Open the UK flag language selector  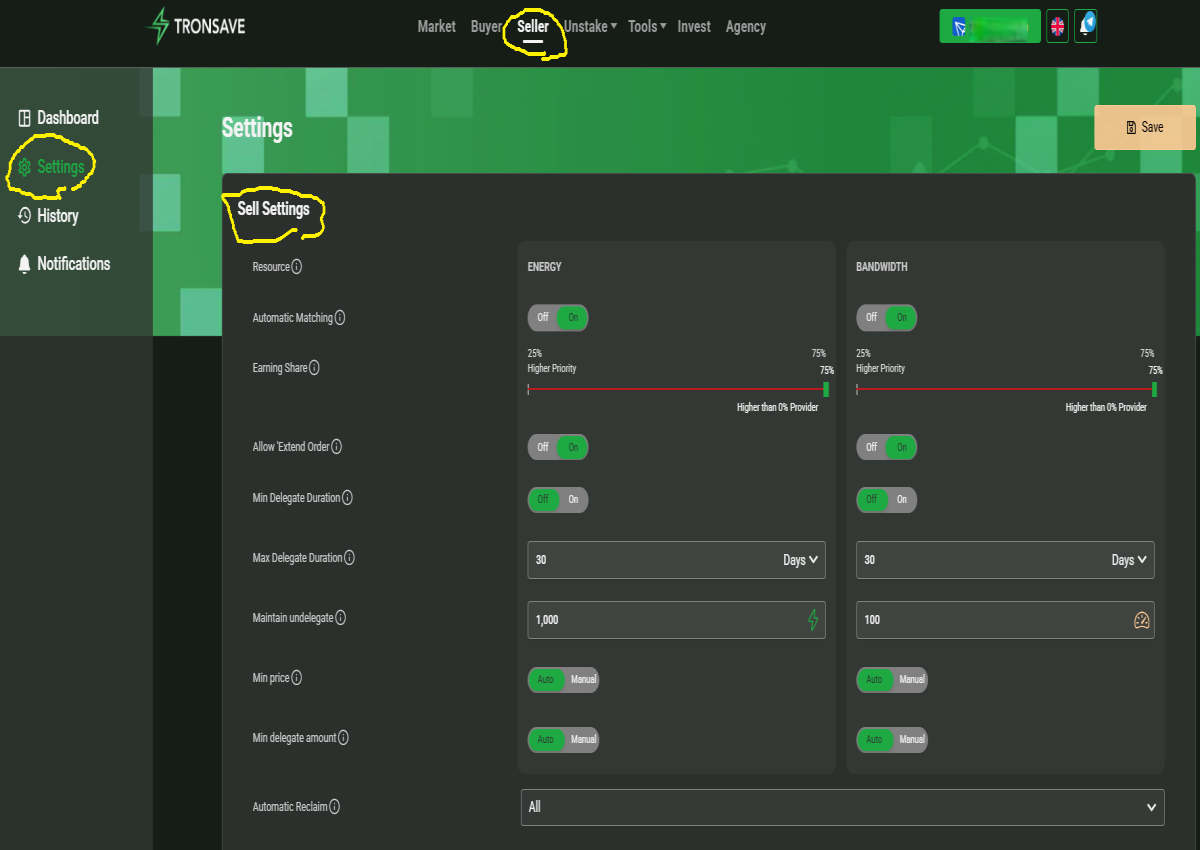pos(1057,27)
